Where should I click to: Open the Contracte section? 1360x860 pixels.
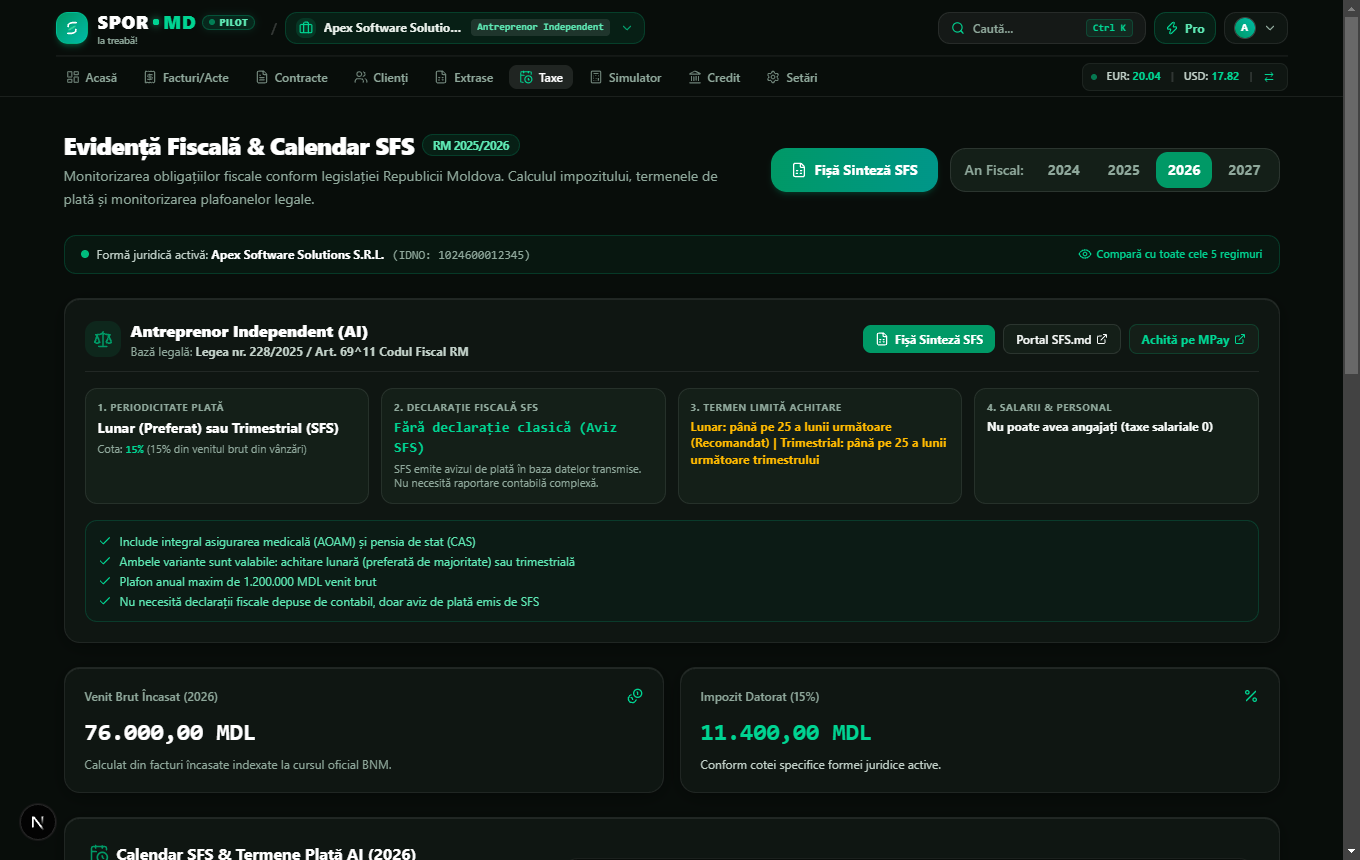tap(292, 77)
